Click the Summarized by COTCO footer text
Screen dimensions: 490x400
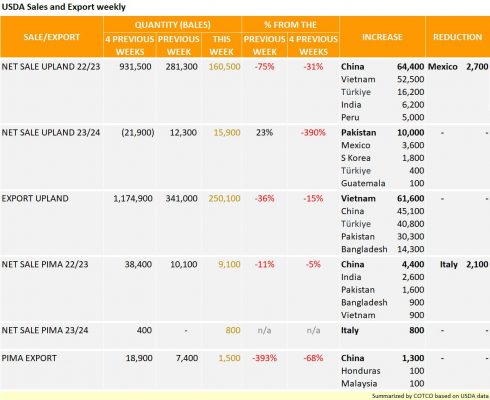(x=430, y=396)
